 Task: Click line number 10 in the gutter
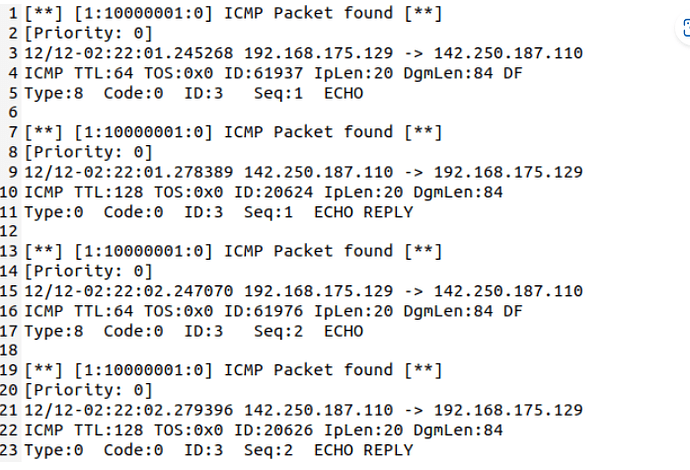9,192
